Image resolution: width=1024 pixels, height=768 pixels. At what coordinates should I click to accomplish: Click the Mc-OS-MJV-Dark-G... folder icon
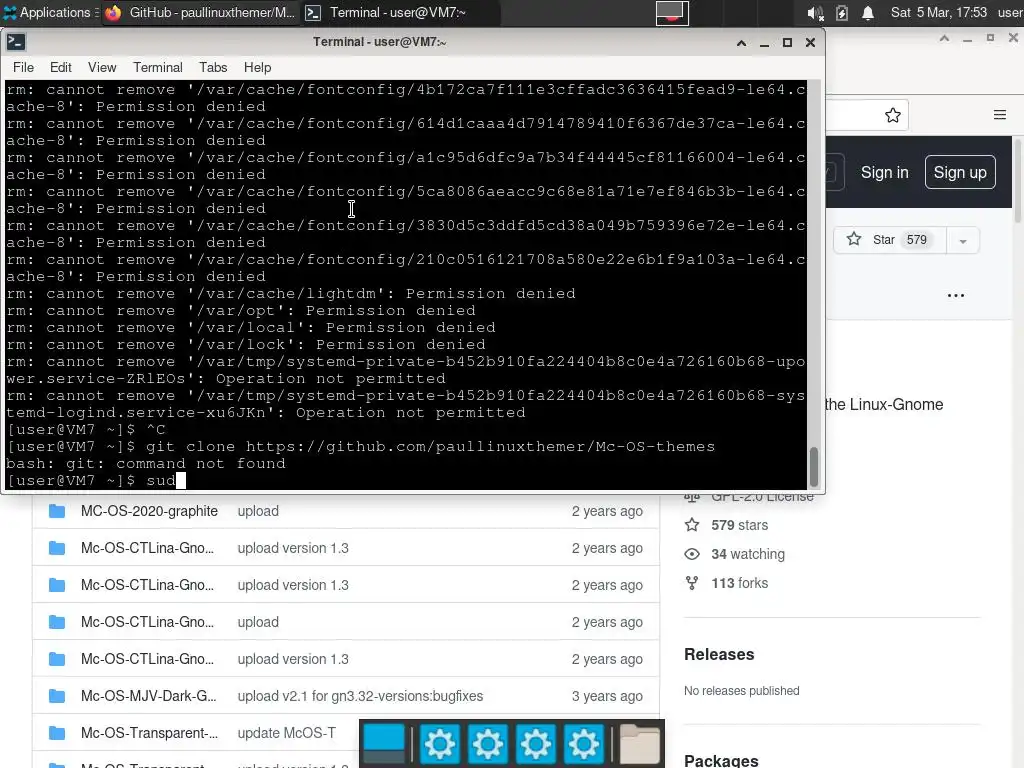pos(57,696)
